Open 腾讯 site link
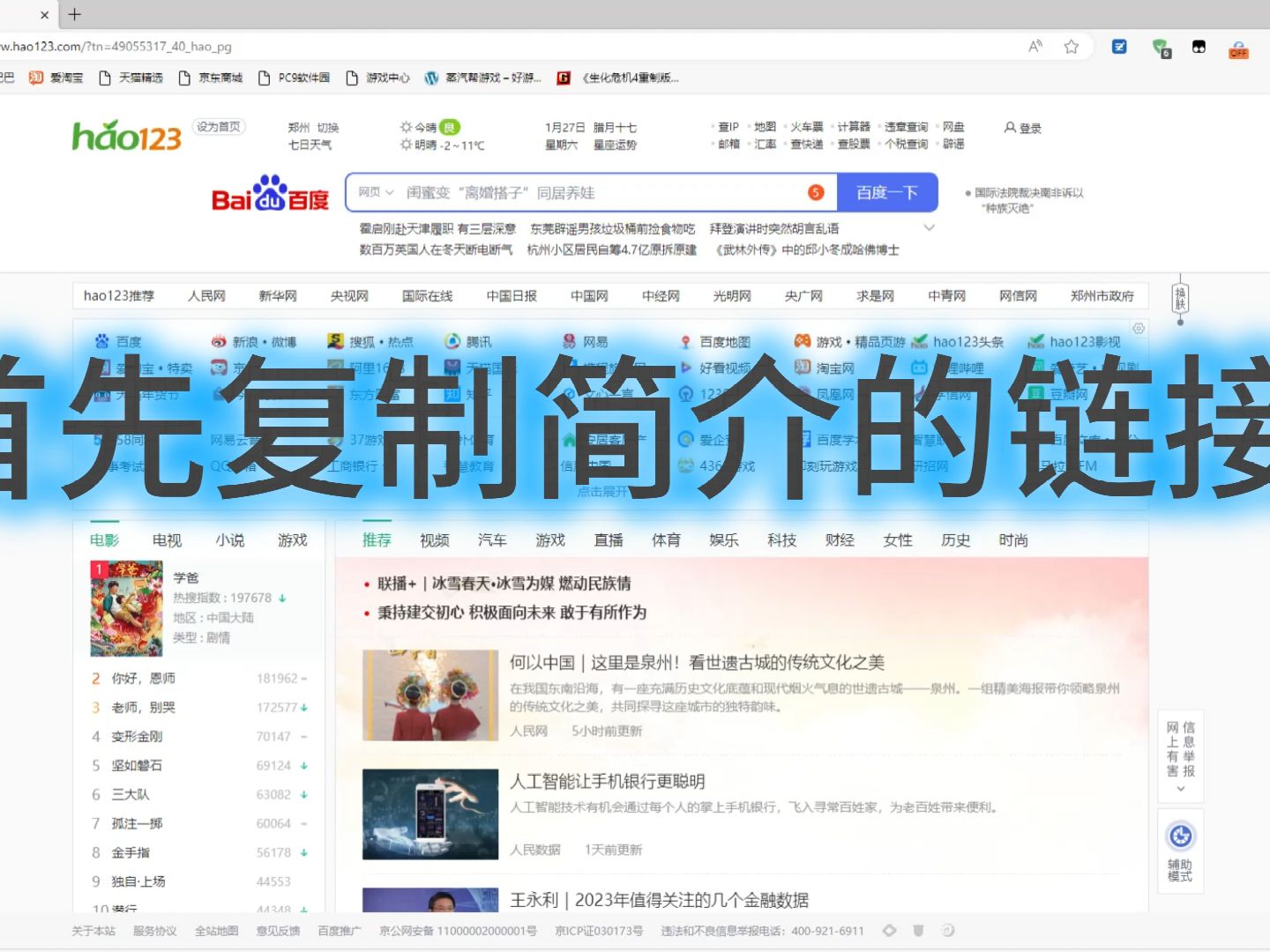 click(x=468, y=341)
